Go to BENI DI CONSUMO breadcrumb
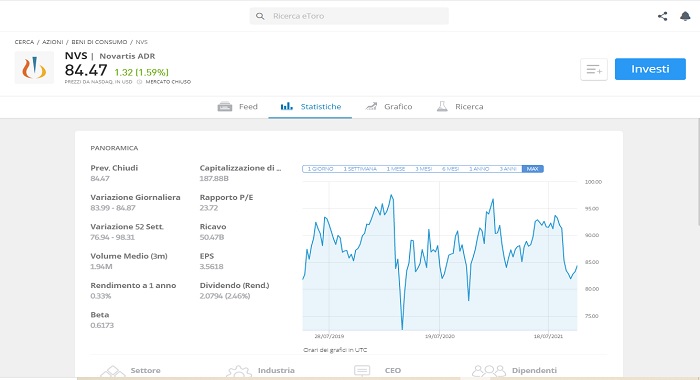Image resolution: width=700 pixels, height=380 pixels. (x=99, y=42)
